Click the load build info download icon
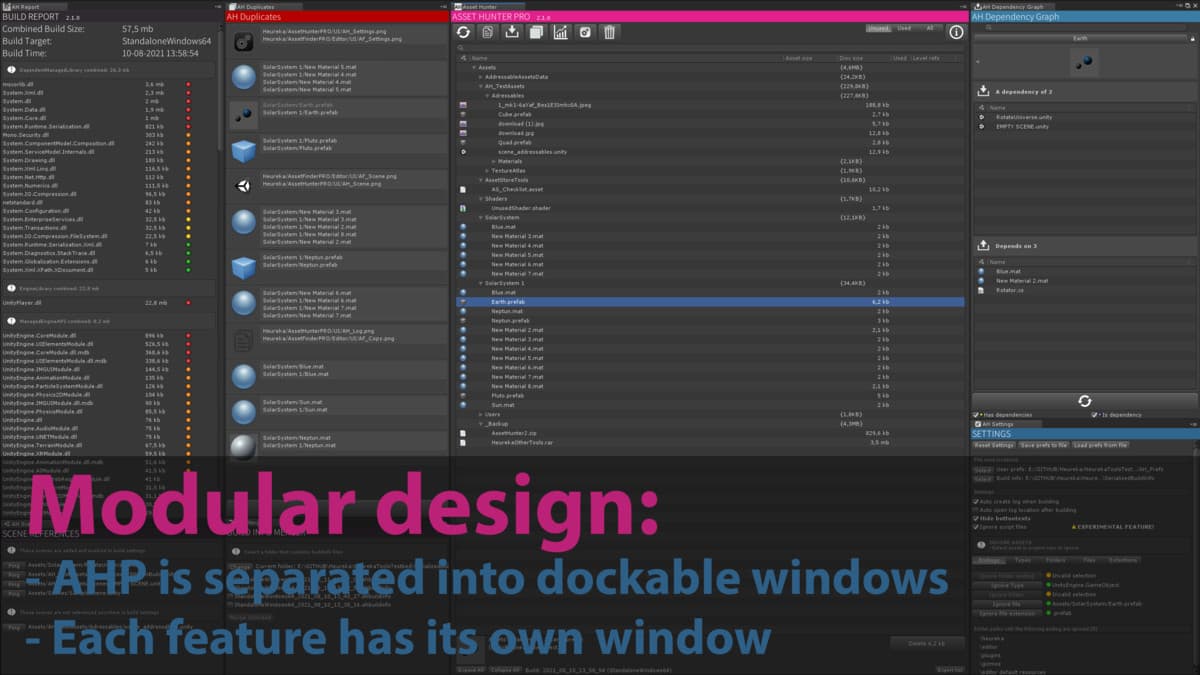Viewport: 1200px width, 675px height. [x=512, y=32]
